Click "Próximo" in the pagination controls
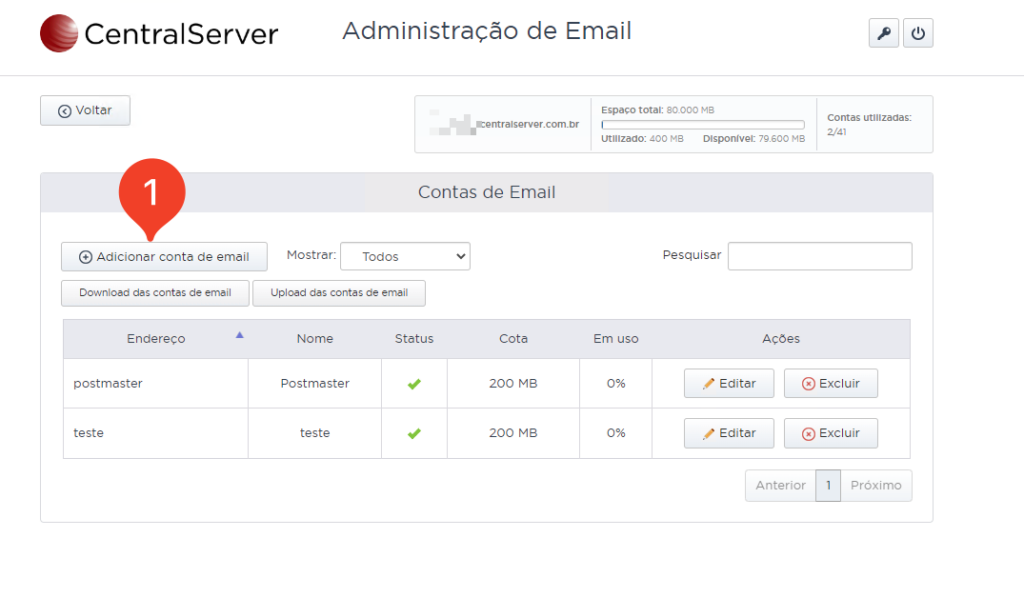Viewport: 1024px width, 598px height. coord(876,485)
